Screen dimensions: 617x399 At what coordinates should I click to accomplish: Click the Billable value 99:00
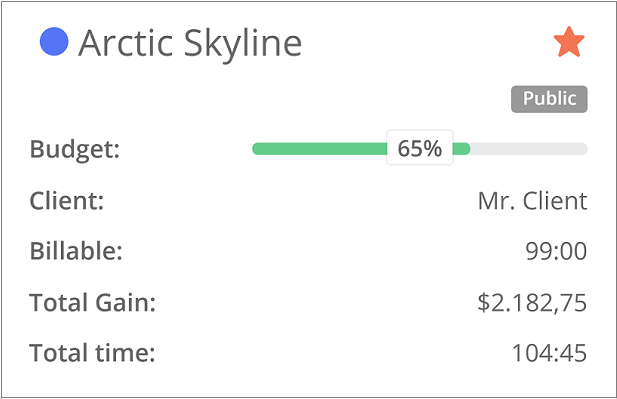(x=556, y=251)
